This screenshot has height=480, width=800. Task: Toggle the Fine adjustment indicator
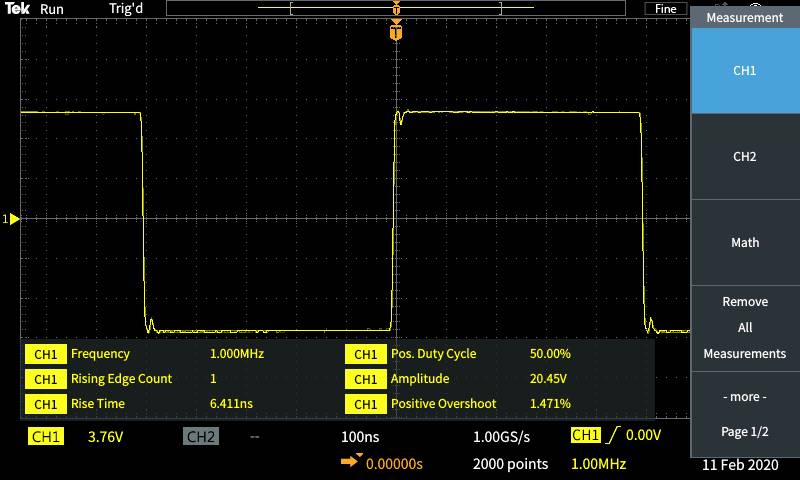pyautogui.click(x=666, y=9)
